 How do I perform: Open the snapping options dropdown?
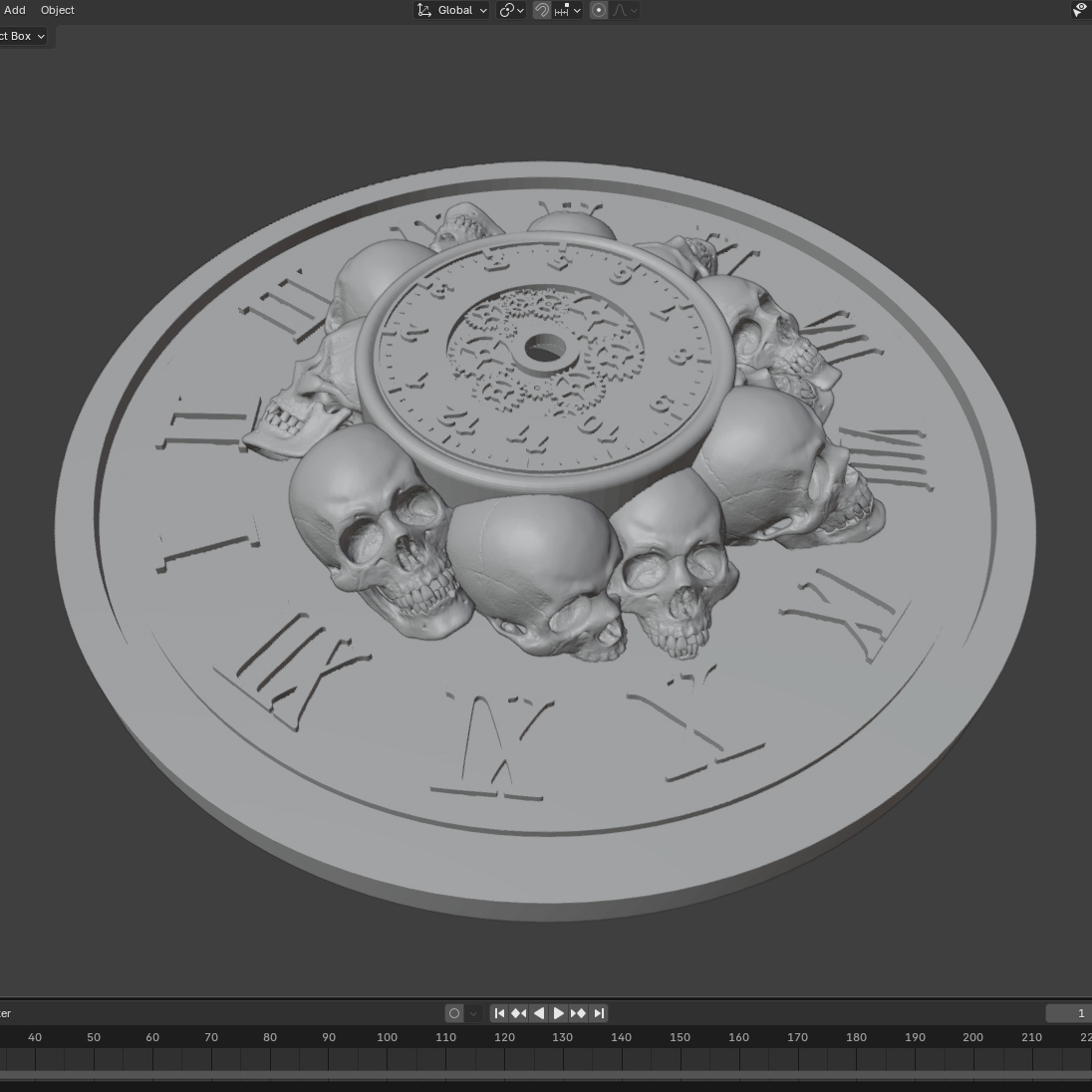[568, 10]
